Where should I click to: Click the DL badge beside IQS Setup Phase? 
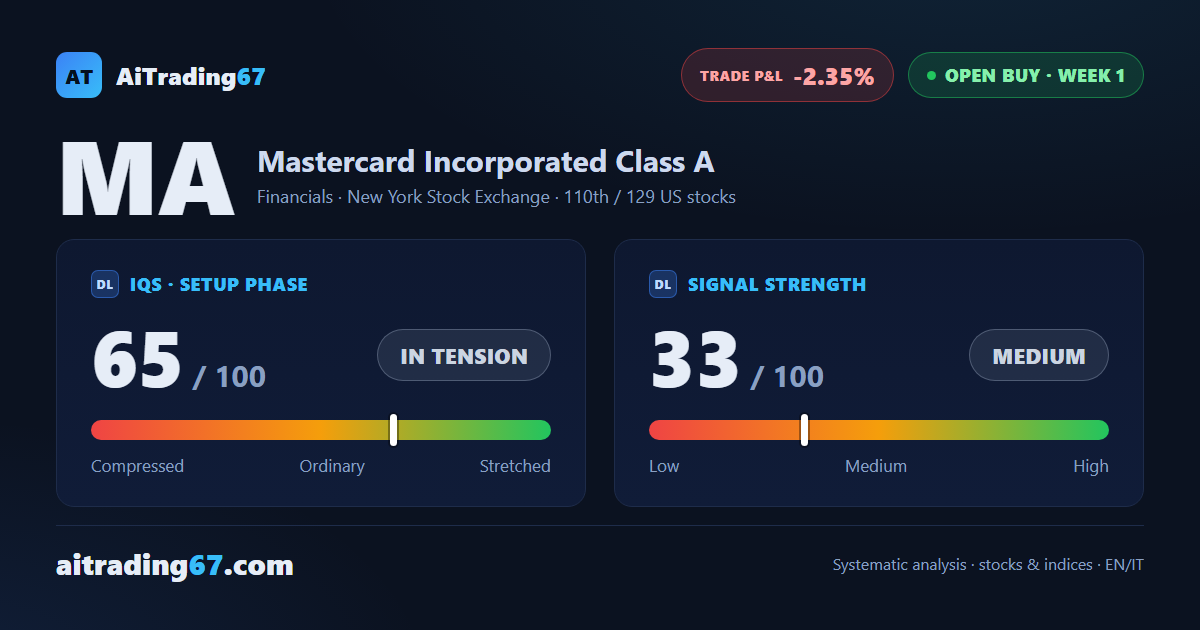(105, 285)
